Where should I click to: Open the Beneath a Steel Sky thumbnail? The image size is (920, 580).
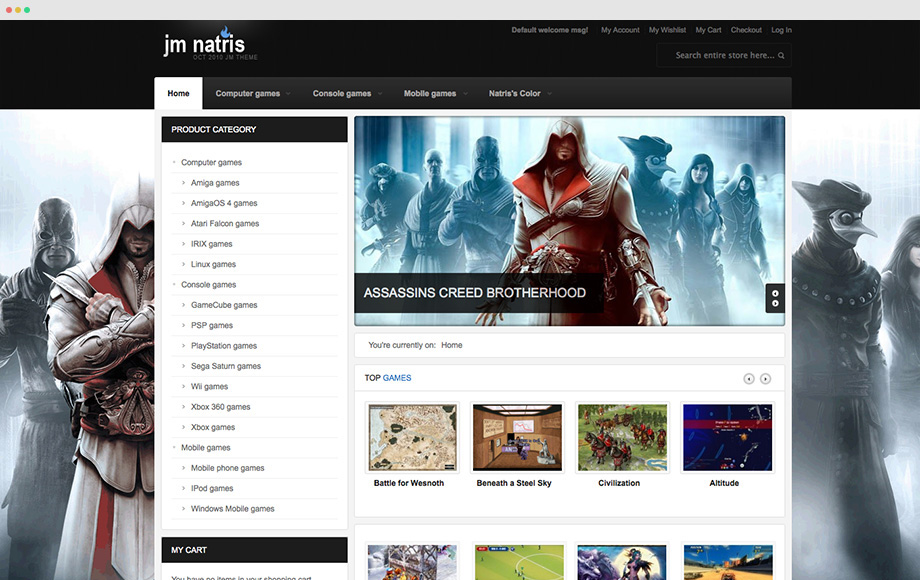tap(517, 437)
